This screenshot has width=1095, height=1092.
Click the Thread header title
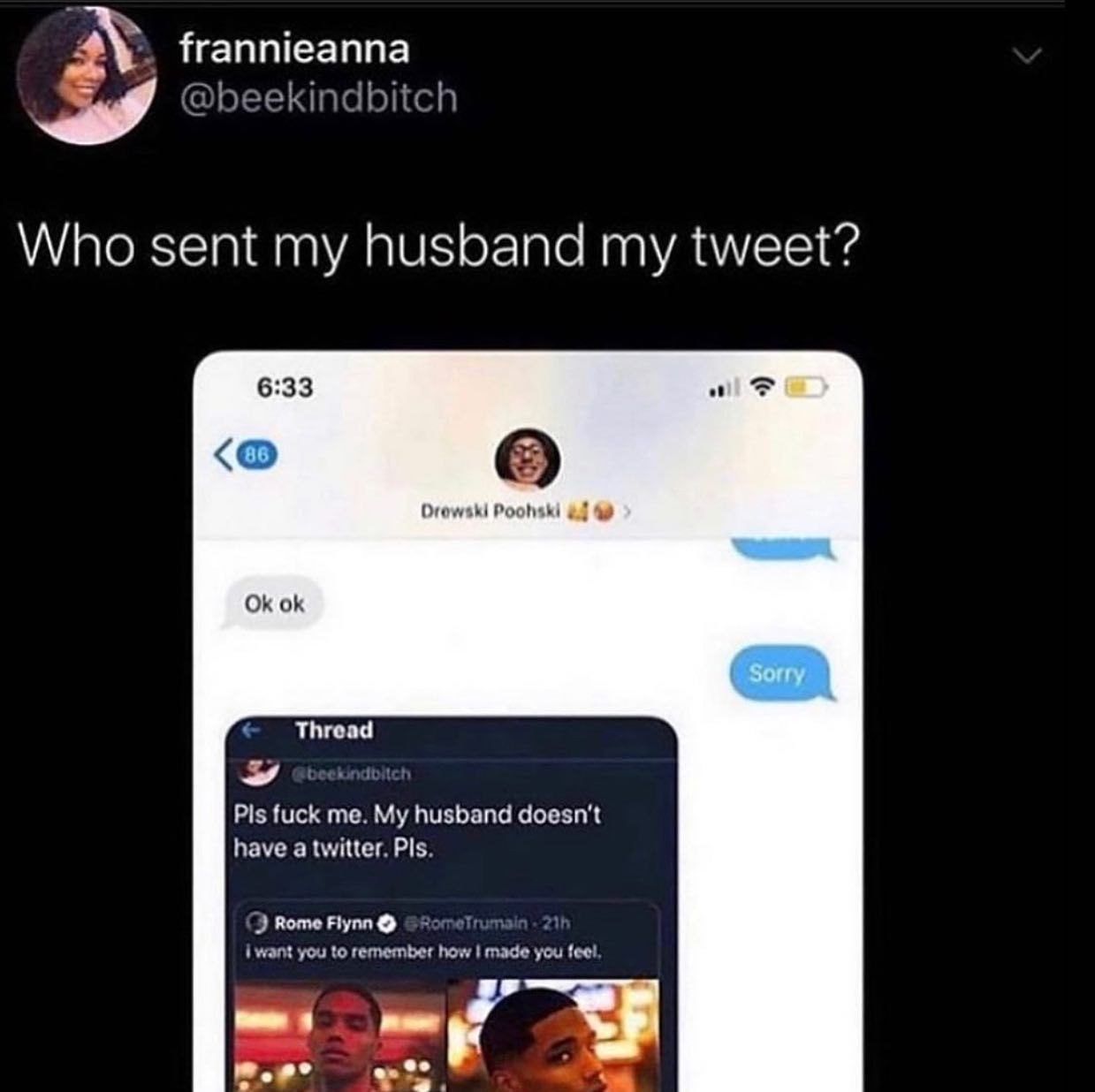[x=335, y=731]
